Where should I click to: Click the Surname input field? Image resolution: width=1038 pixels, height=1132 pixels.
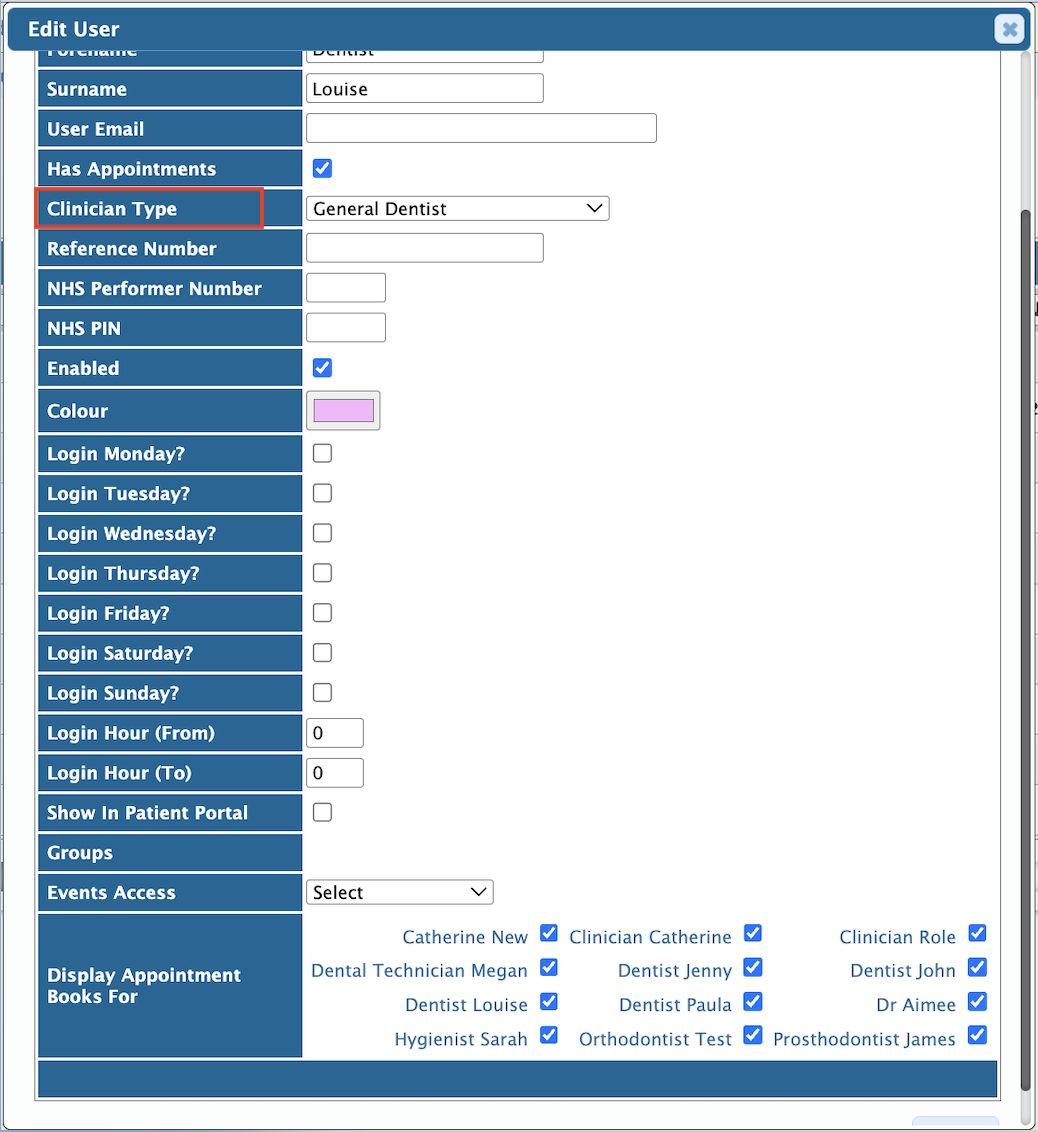424,88
